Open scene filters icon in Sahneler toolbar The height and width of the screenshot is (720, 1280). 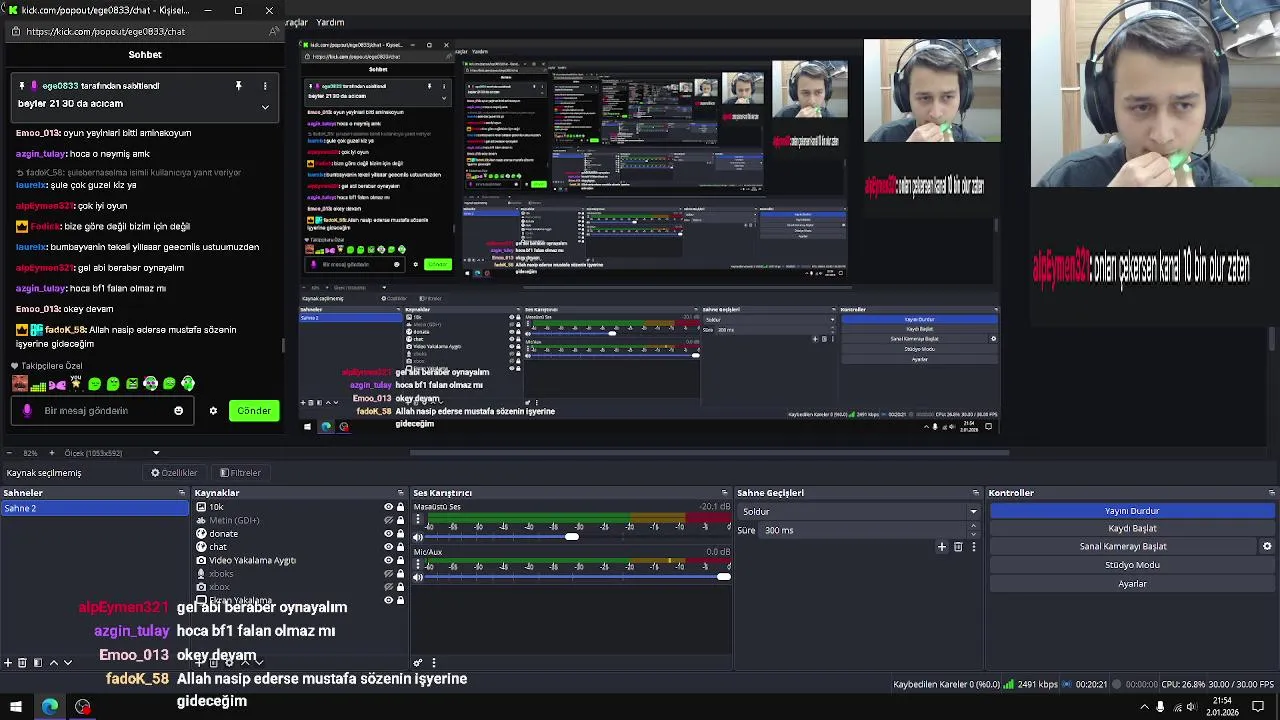click(37, 662)
